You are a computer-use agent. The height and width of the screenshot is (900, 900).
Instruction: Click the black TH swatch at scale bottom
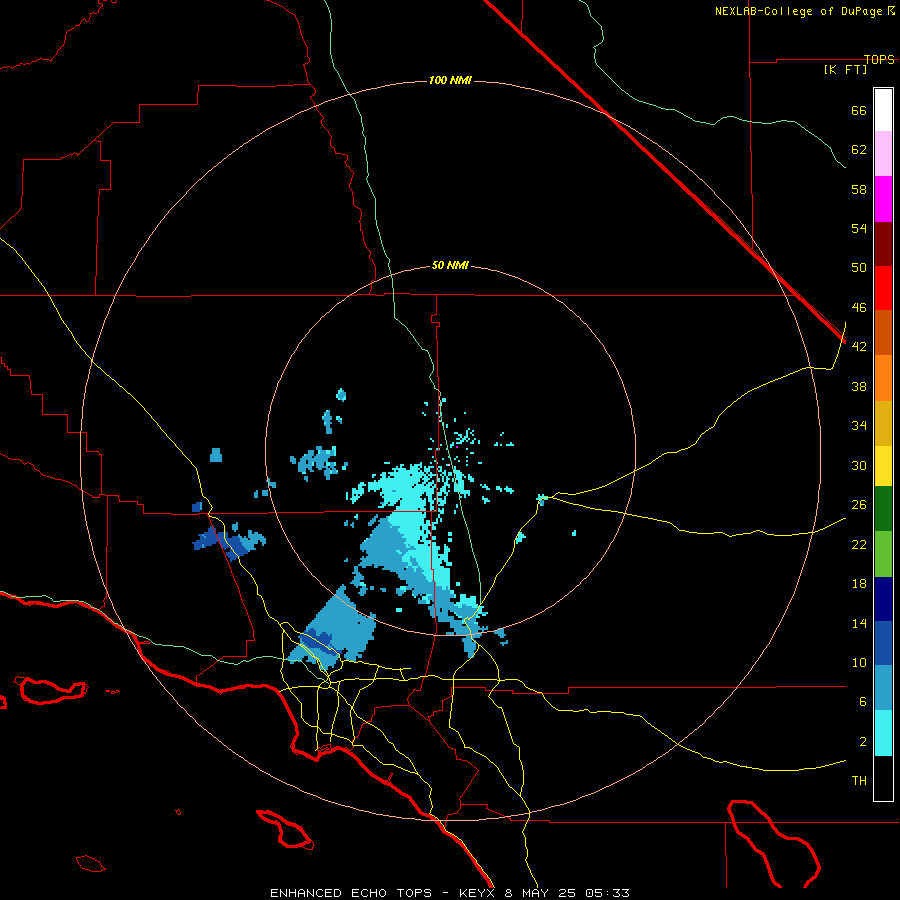pyautogui.click(x=883, y=778)
